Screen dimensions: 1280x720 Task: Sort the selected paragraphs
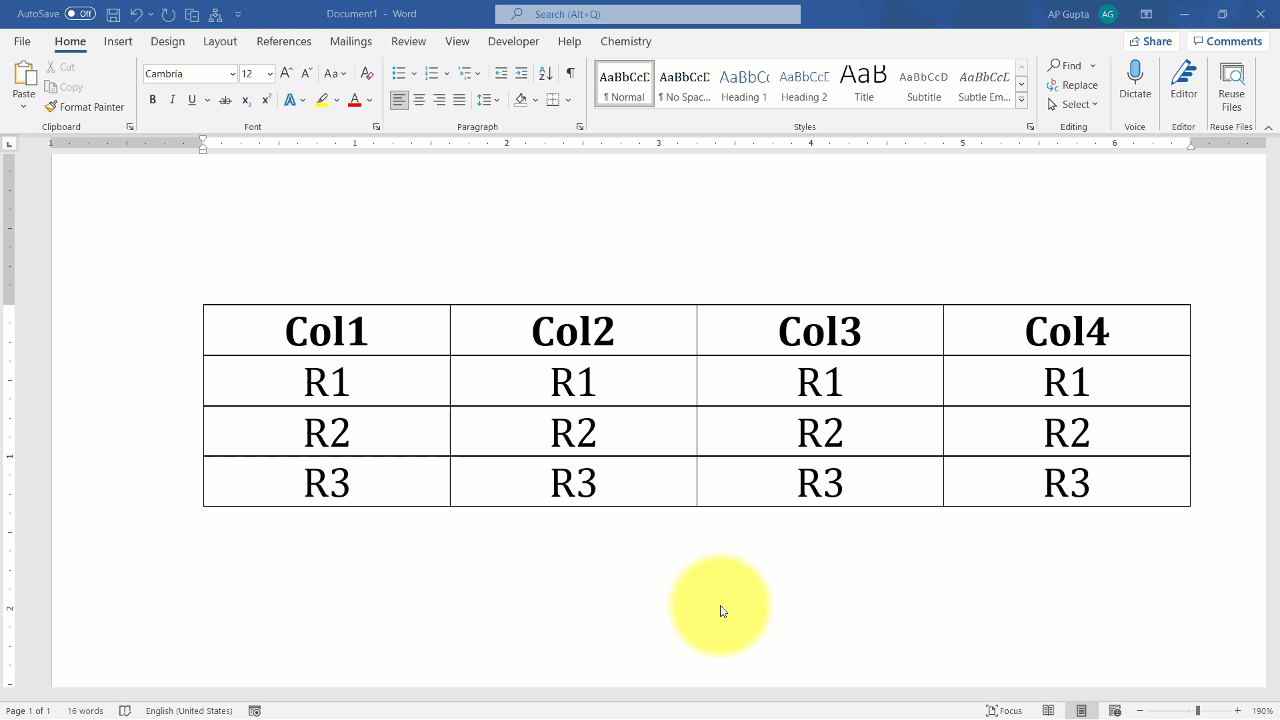pyautogui.click(x=544, y=73)
